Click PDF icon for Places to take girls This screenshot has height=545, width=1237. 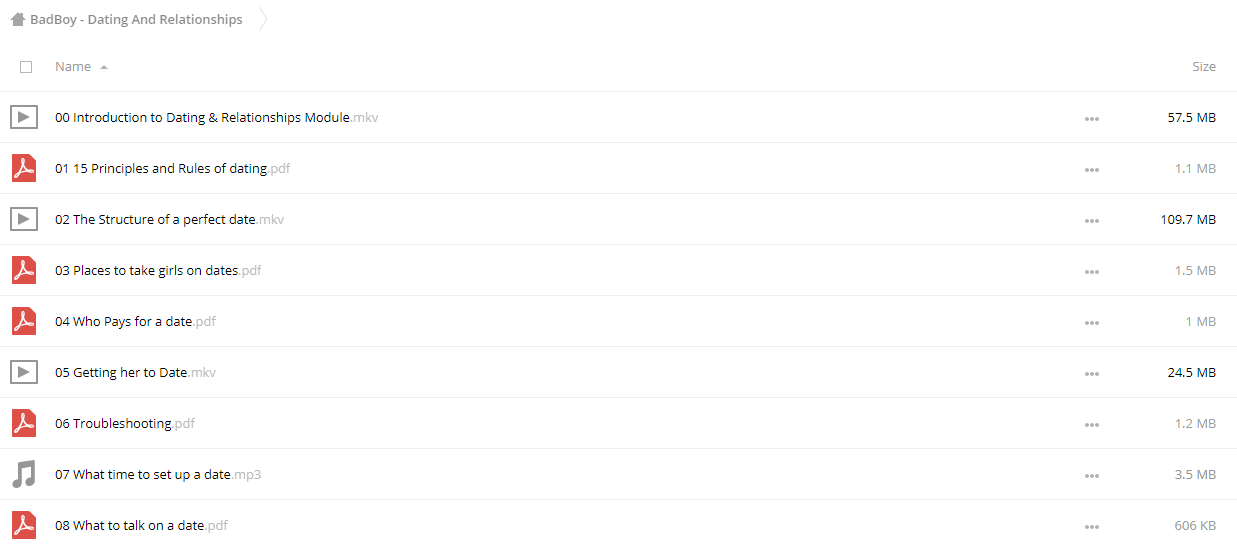pyautogui.click(x=24, y=270)
